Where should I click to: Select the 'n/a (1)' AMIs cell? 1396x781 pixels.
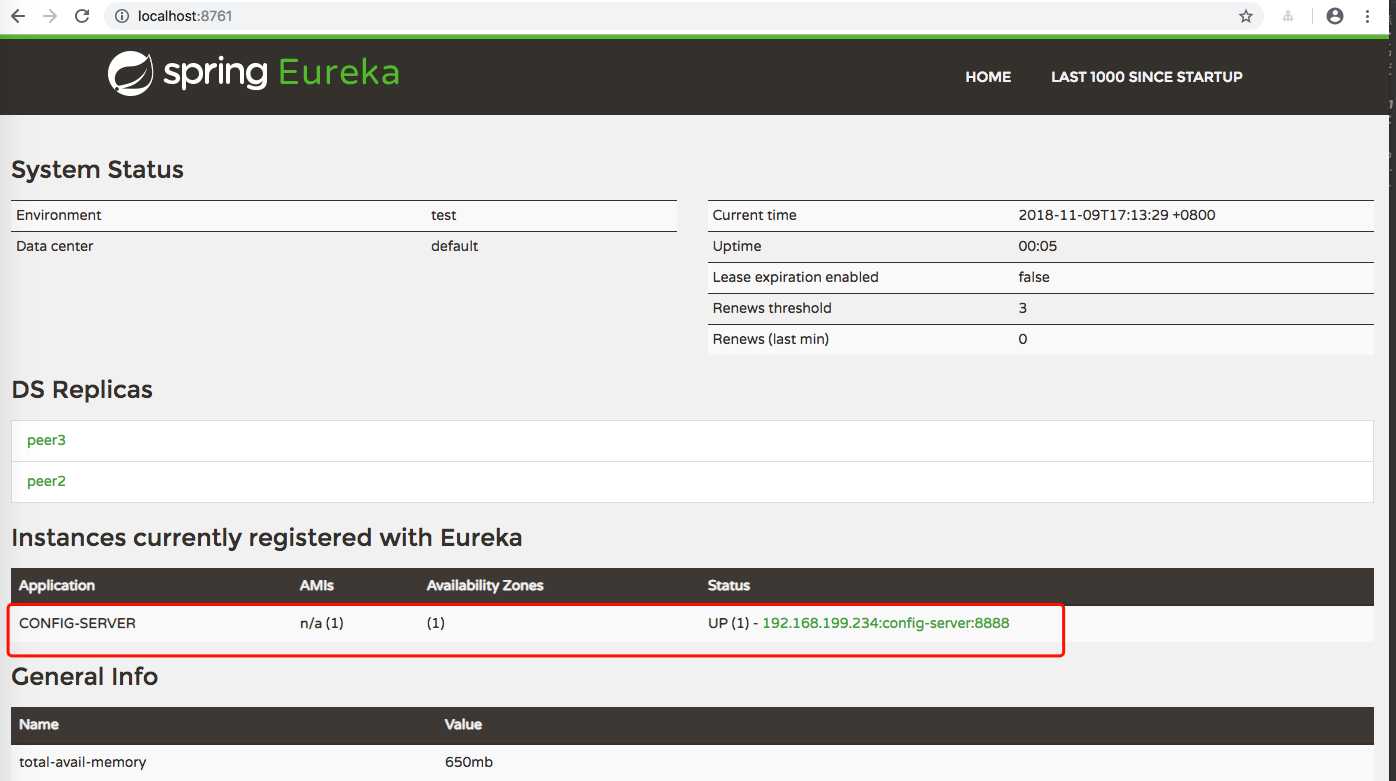322,623
